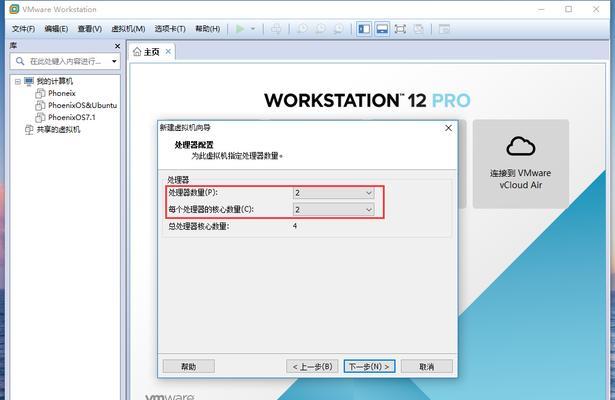Toggle the show library sidebar icon
Image resolution: width=615 pixels, height=400 pixels.
click(x=364, y=29)
